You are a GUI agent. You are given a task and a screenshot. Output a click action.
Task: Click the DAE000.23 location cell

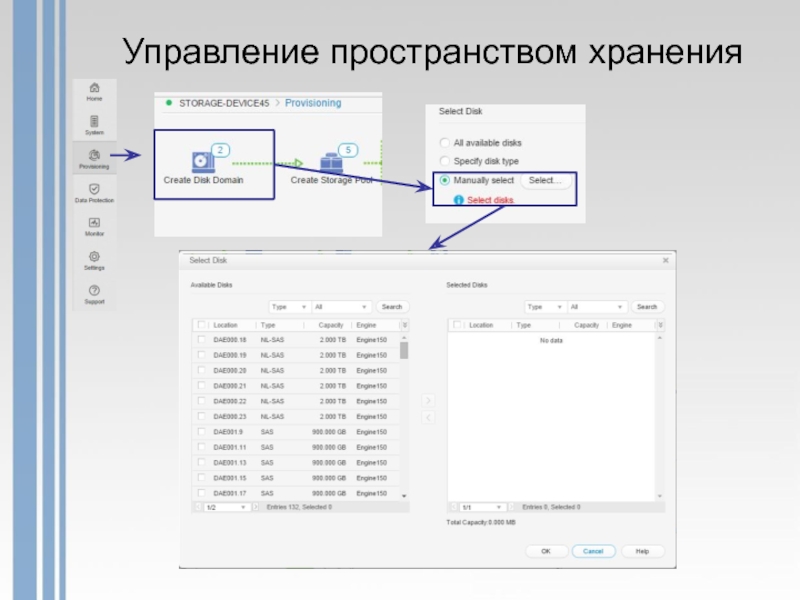[230, 416]
